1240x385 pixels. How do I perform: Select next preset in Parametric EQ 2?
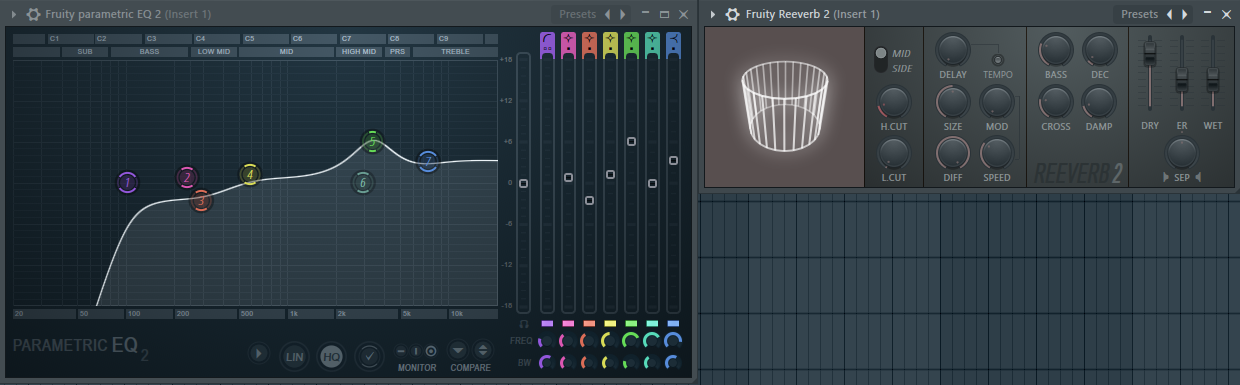622,14
